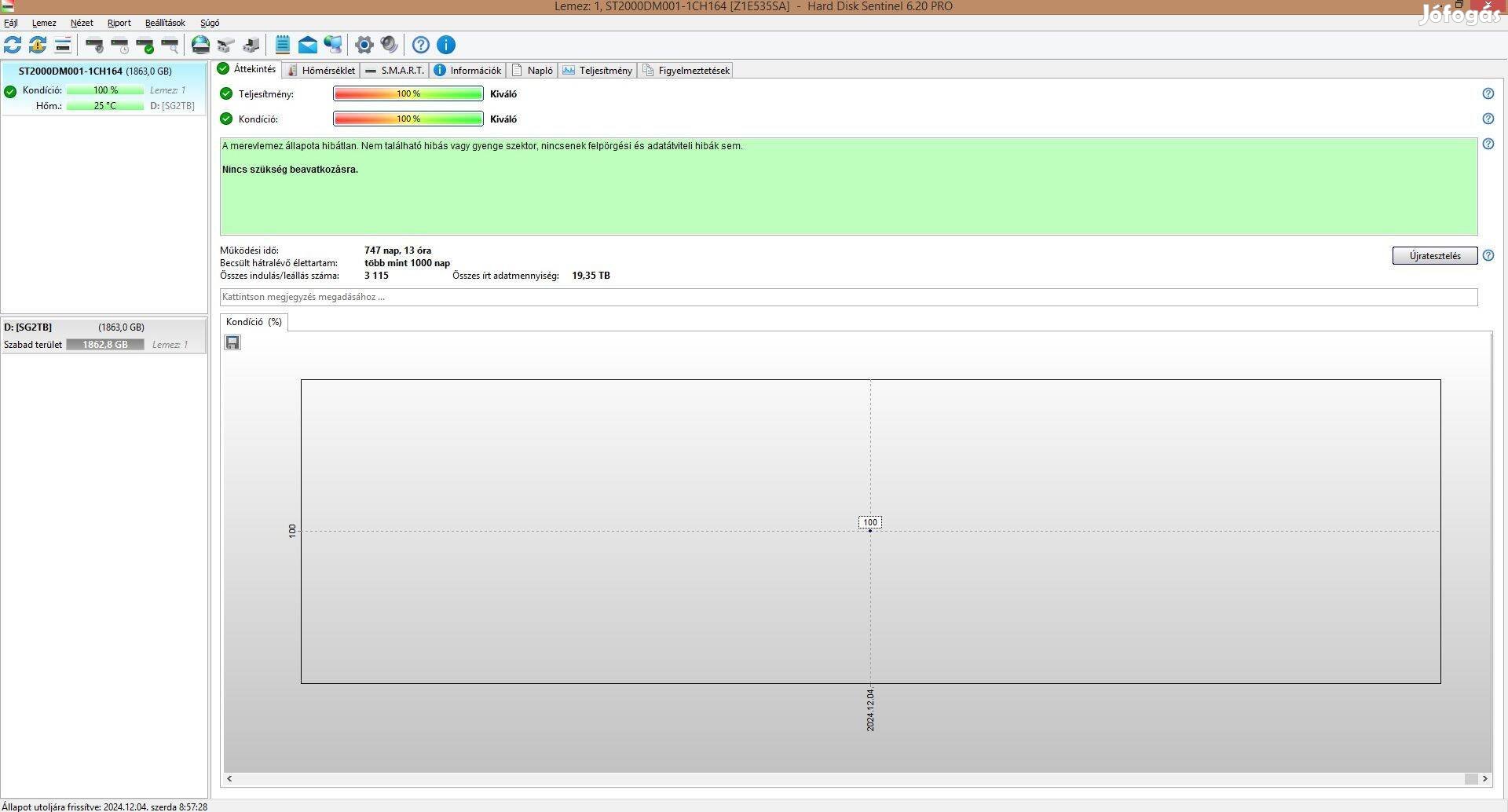Screen dimensions: 1508x812
Task: Click the '747 nap, 13 óra' operating time value
Action: [x=397, y=251]
